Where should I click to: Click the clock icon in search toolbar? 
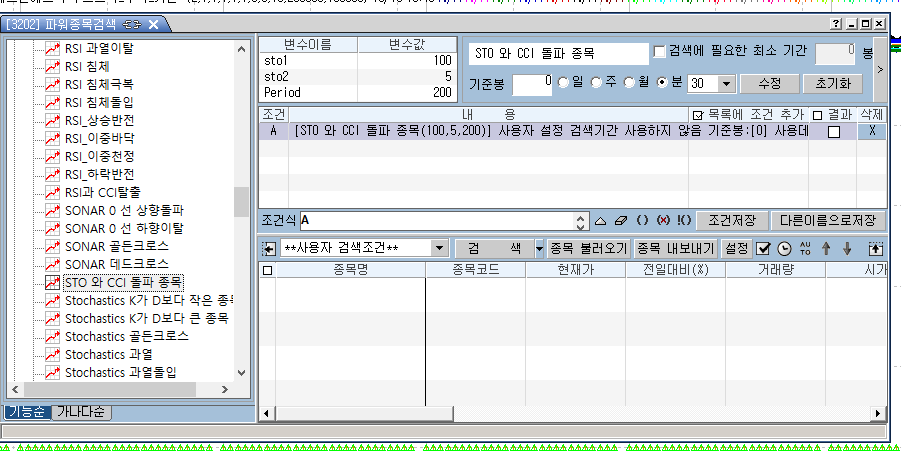tap(784, 248)
